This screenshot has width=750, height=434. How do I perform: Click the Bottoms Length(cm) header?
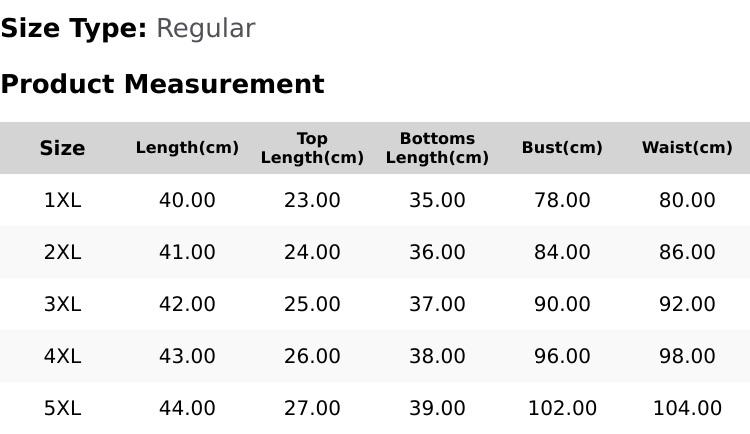[x=437, y=148]
